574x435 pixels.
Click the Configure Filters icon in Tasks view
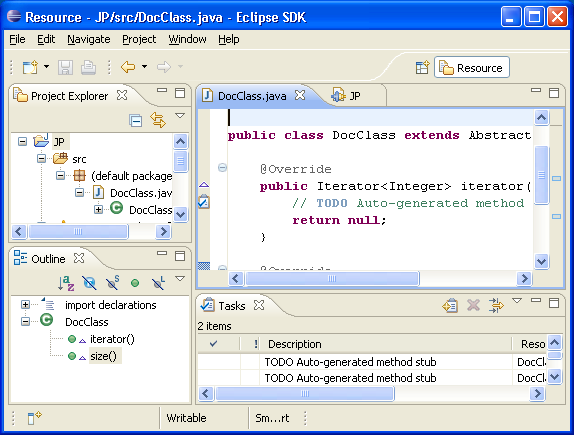(x=496, y=305)
